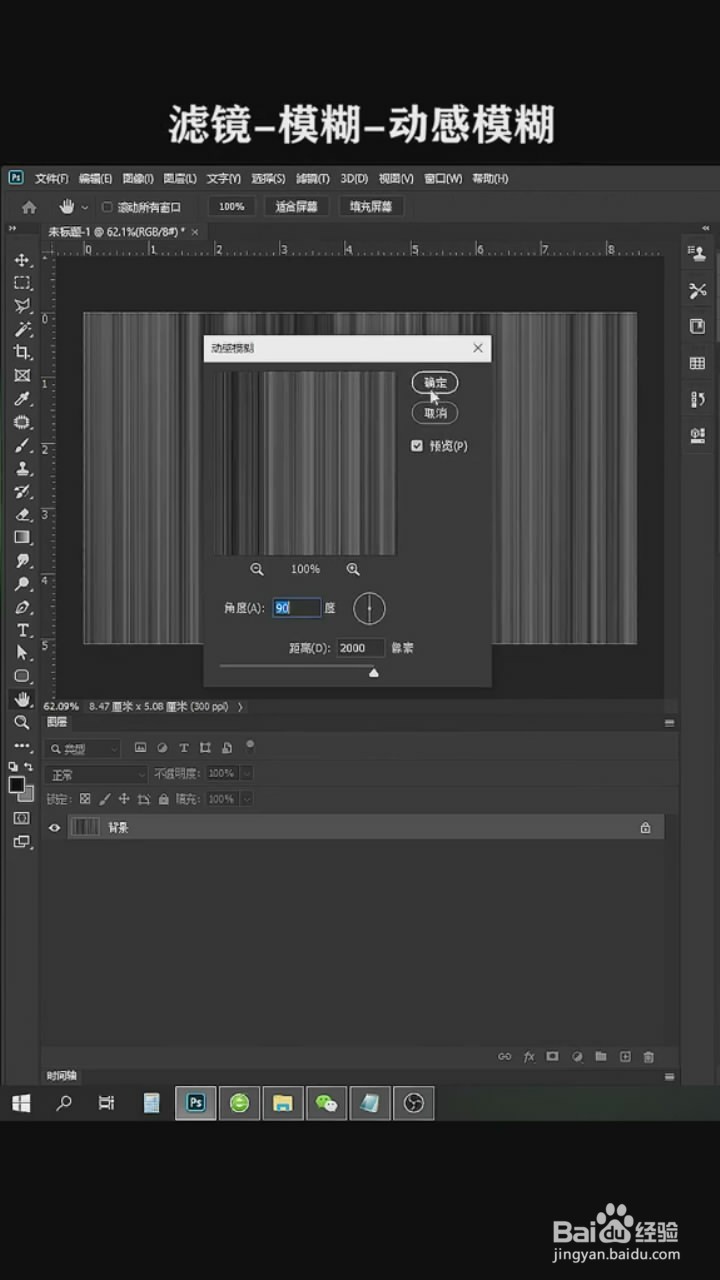Open the 文件(F) menu
Image resolution: width=720 pixels, height=1280 pixels.
click(x=52, y=178)
